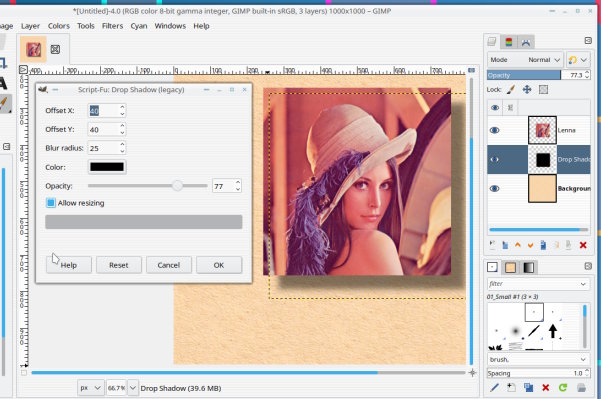Hide the Lenna layer with its eye
Screen dimensions: 601x399
494,130
